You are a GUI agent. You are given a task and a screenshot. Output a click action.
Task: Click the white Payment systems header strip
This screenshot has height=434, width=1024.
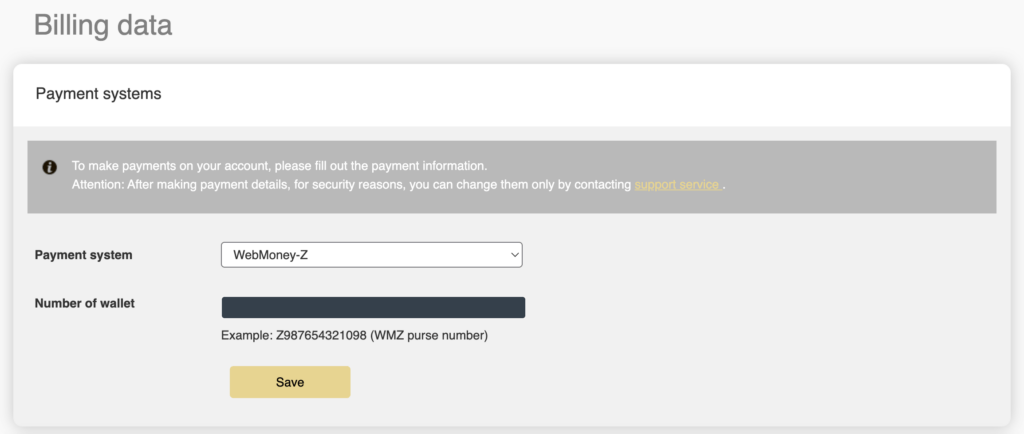pyautogui.click(x=600, y=95)
